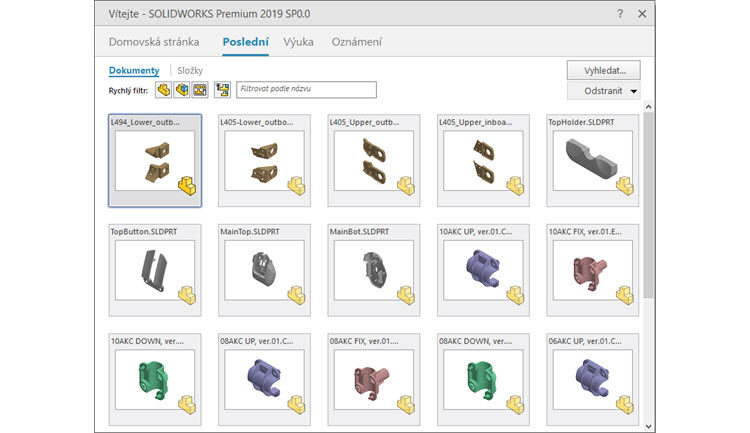
Task: Open the L494_Lower_outb... part thumbnail
Action: (155, 161)
